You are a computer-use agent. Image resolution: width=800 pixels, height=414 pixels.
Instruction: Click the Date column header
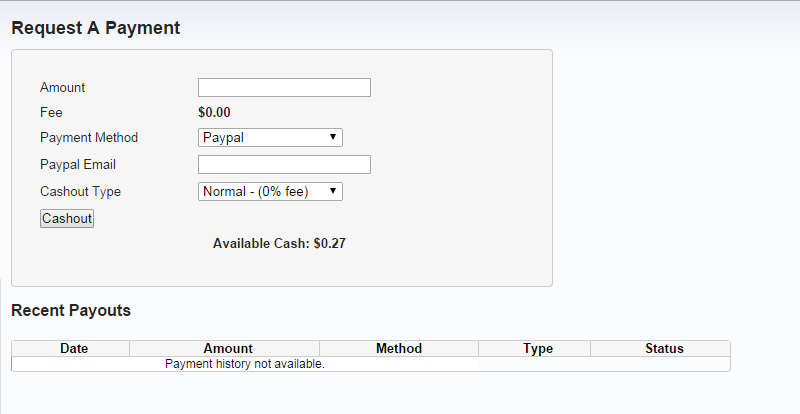[74, 349]
